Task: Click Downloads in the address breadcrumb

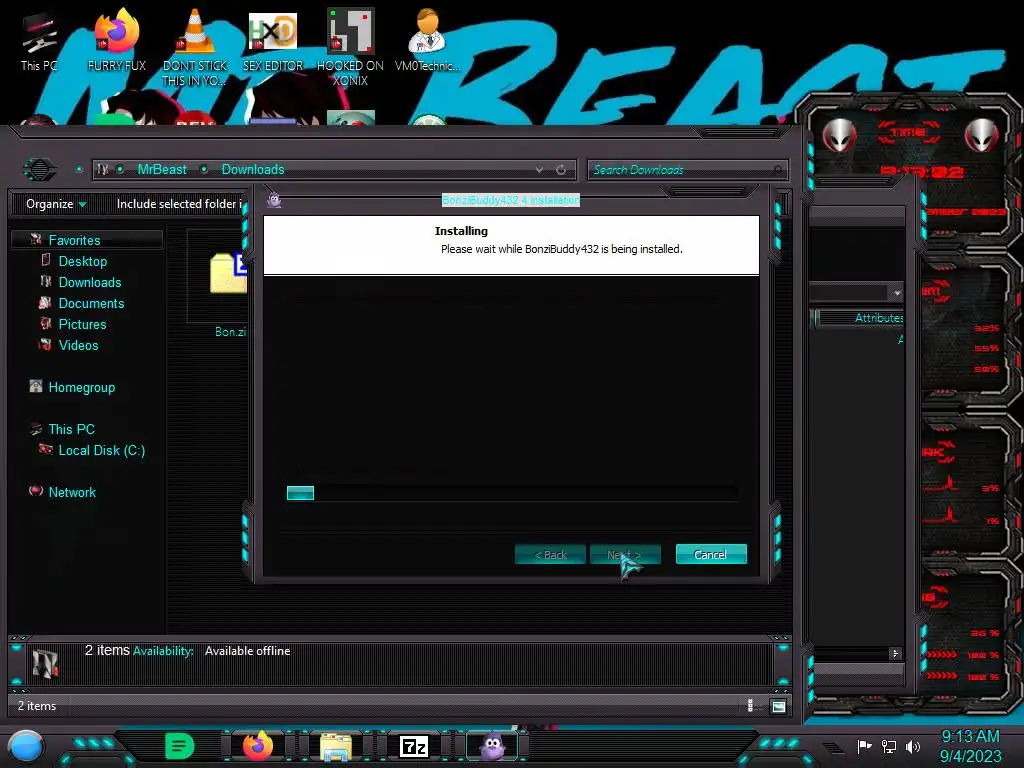Action: pyautogui.click(x=253, y=170)
